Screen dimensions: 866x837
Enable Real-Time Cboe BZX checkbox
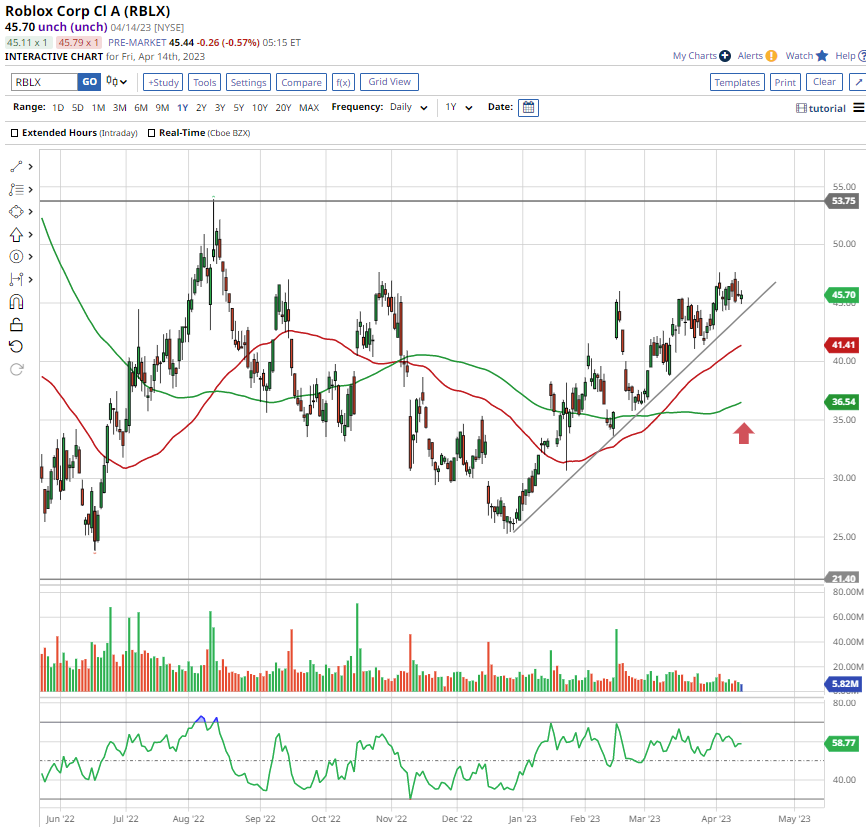151,133
